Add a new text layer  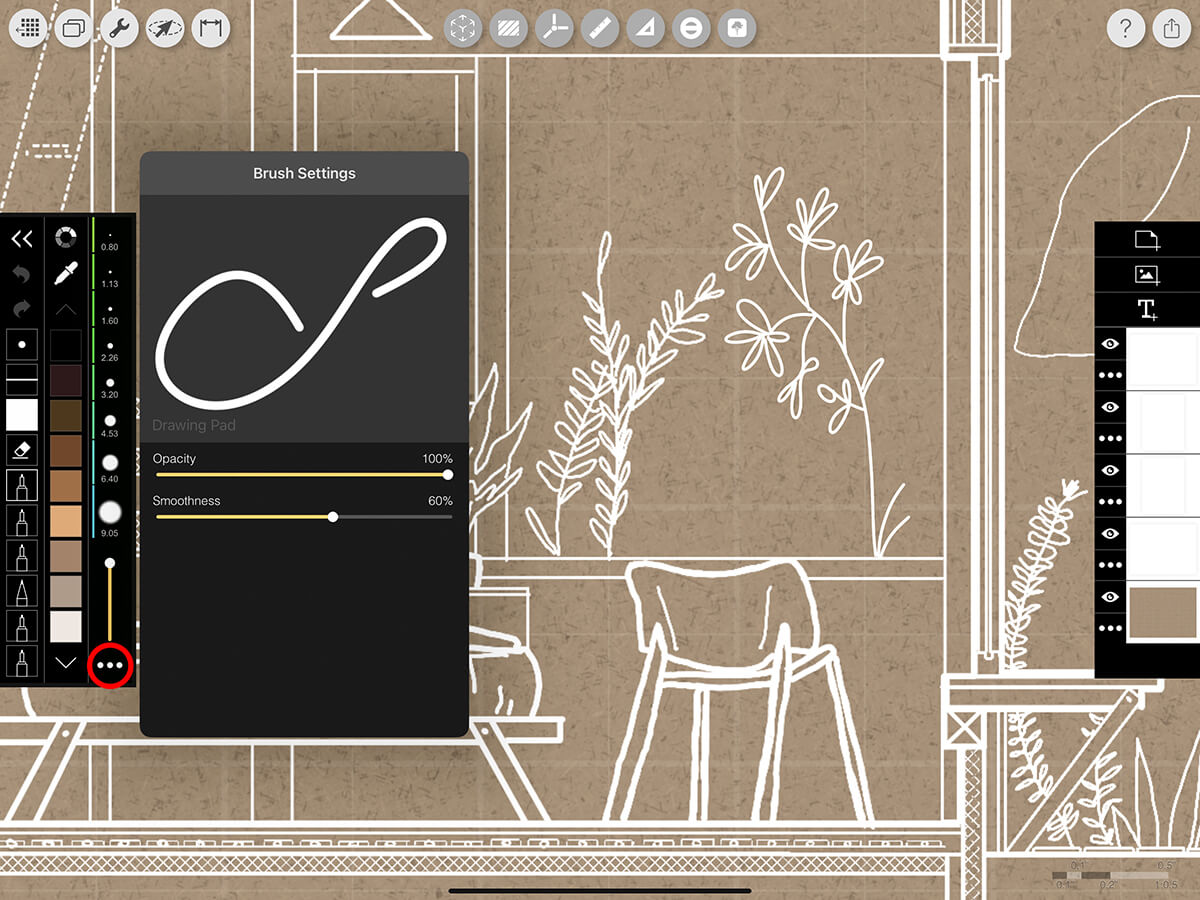click(1146, 309)
